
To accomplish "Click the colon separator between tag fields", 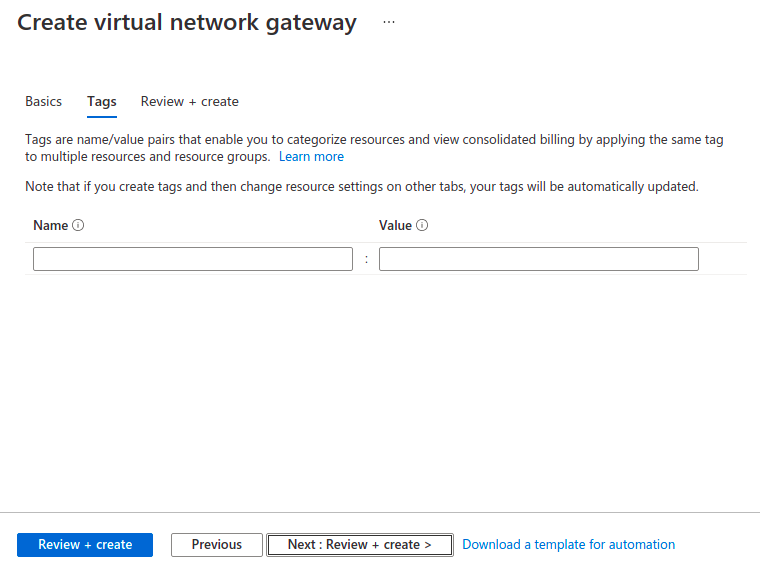I will coord(366,259).
